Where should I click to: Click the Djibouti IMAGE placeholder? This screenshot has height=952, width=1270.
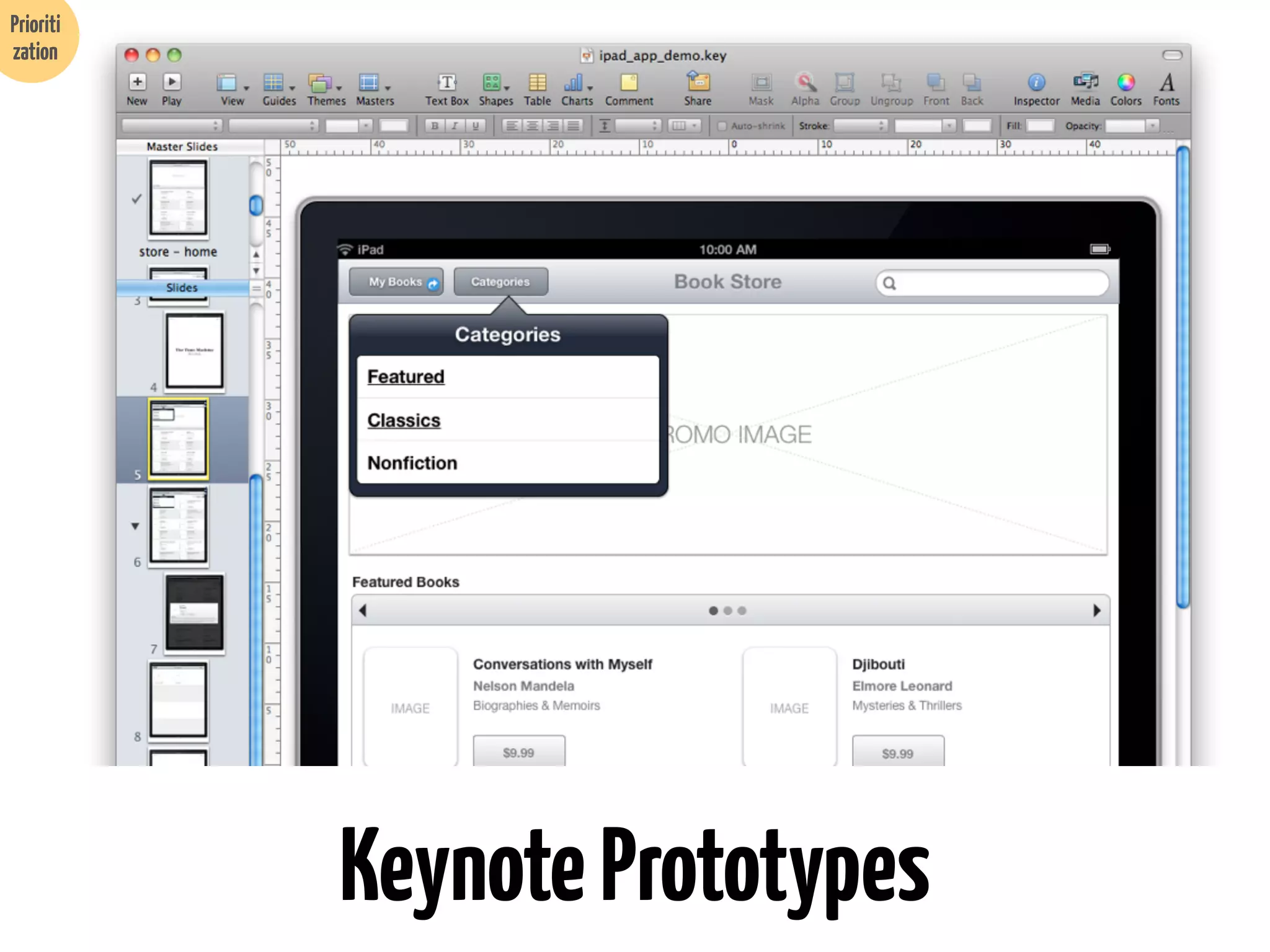(x=789, y=707)
